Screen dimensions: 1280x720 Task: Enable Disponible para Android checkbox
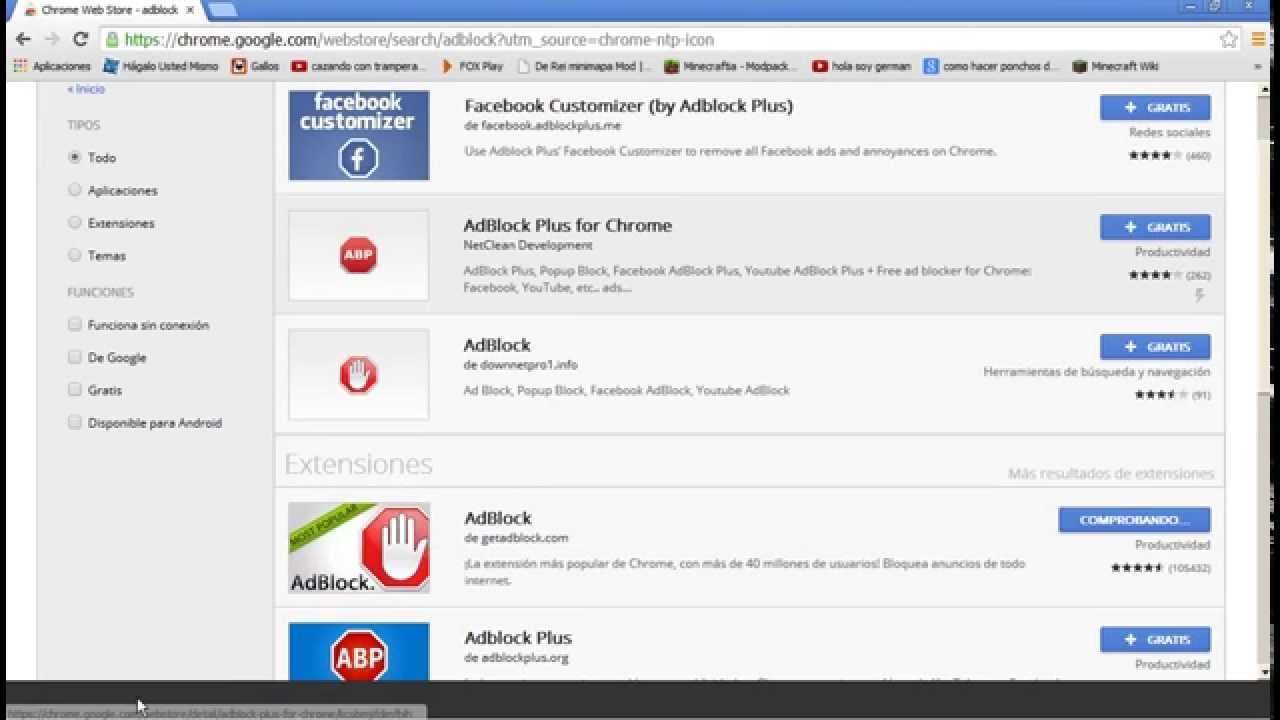[74, 422]
